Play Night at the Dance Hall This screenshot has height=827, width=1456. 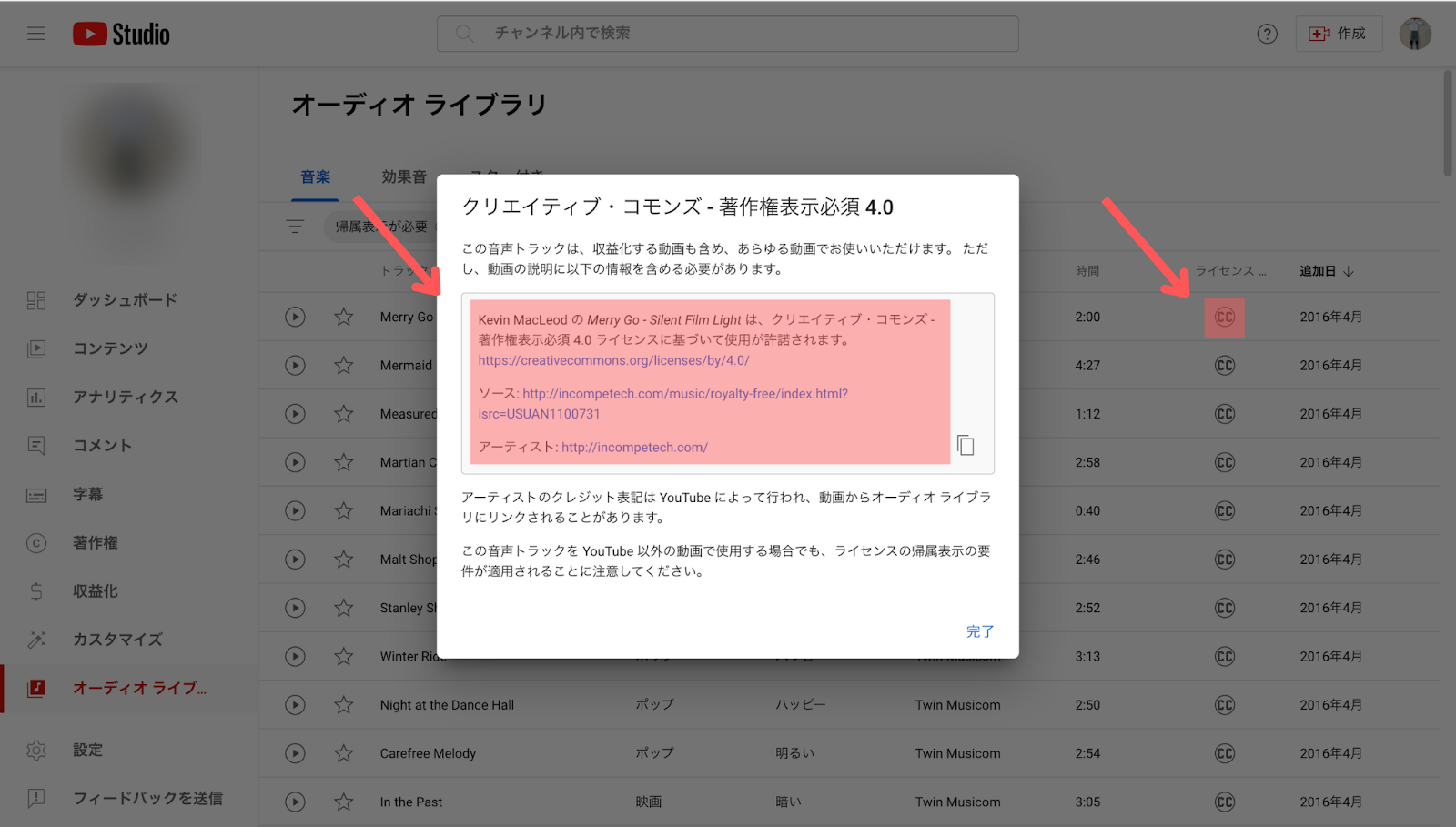(x=295, y=705)
